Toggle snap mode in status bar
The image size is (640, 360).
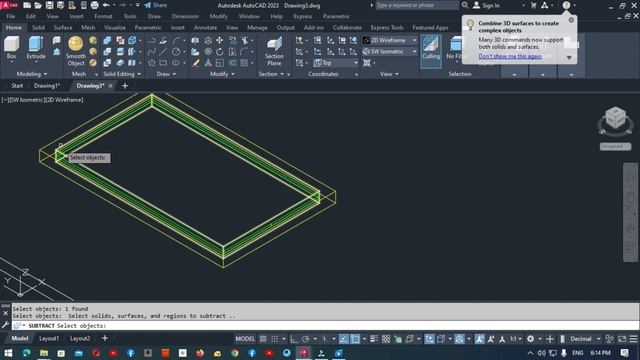275,339
